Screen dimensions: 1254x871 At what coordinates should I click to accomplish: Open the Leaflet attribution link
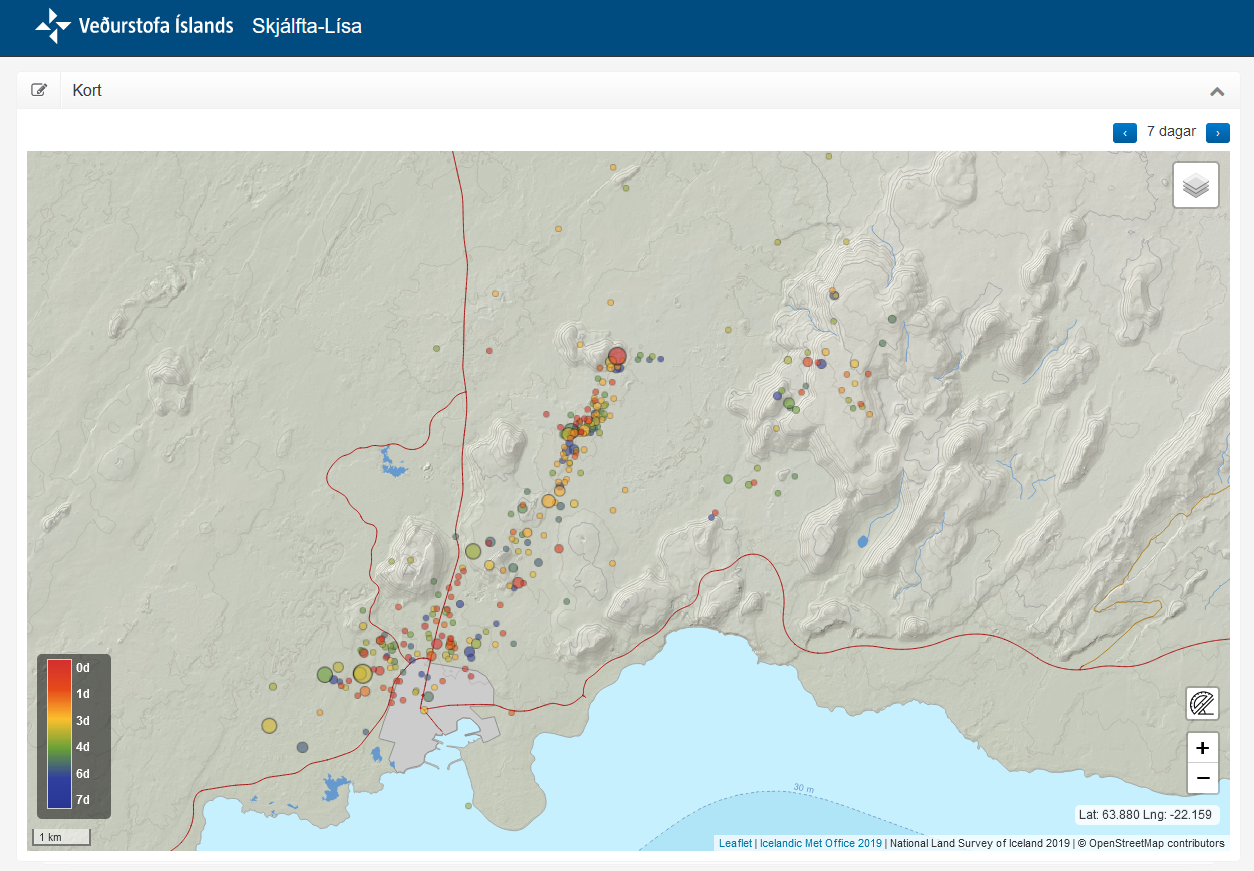(735, 843)
